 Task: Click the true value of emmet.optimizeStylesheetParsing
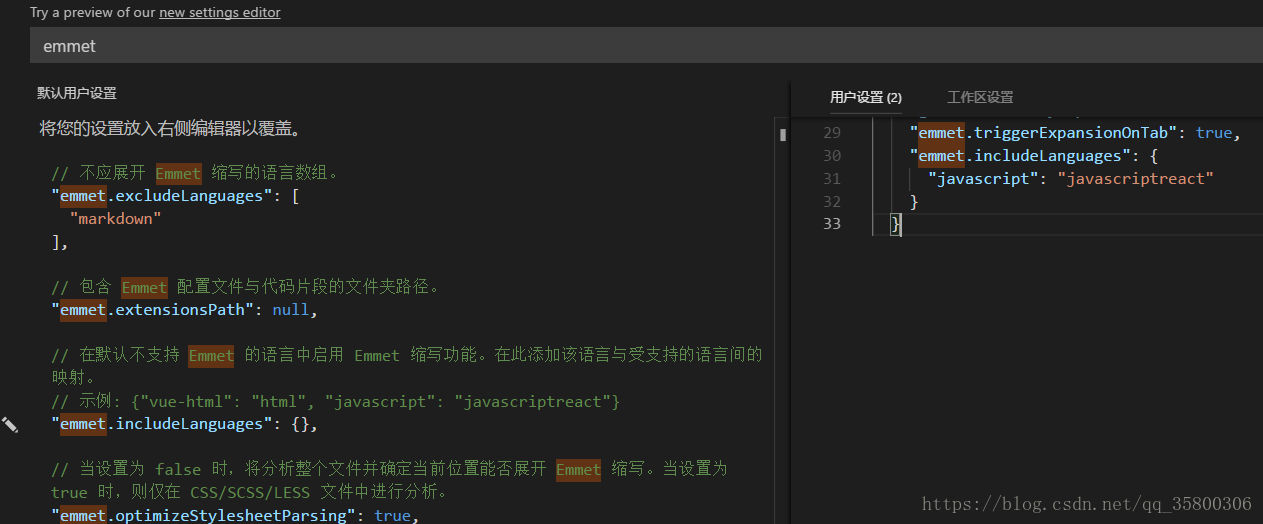click(x=392, y=515)
